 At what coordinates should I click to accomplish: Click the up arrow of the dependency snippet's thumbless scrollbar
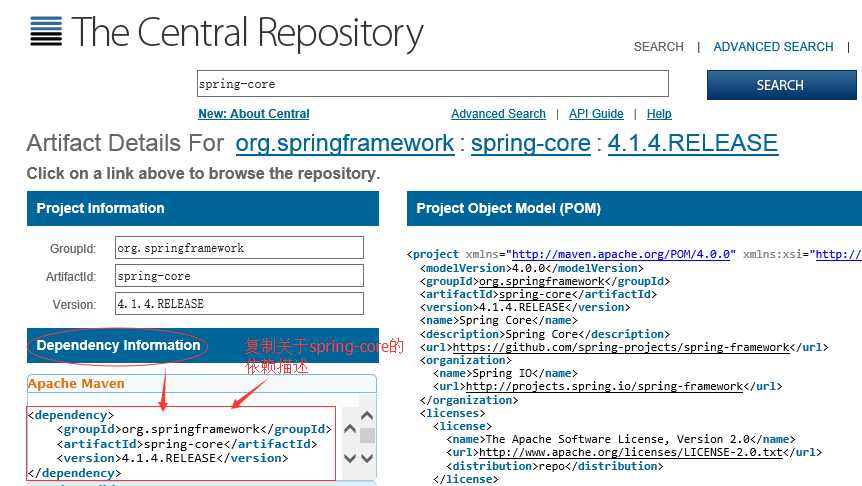click(x=350, y=428)
